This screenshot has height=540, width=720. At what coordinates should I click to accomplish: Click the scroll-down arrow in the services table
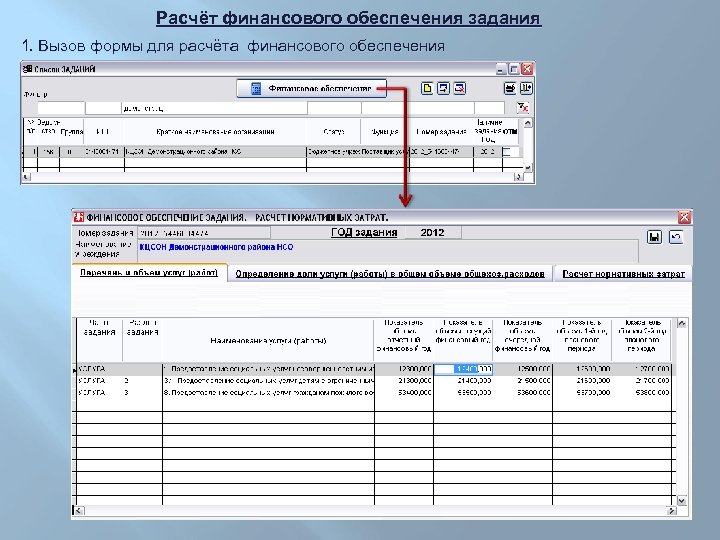click(682, 501)
